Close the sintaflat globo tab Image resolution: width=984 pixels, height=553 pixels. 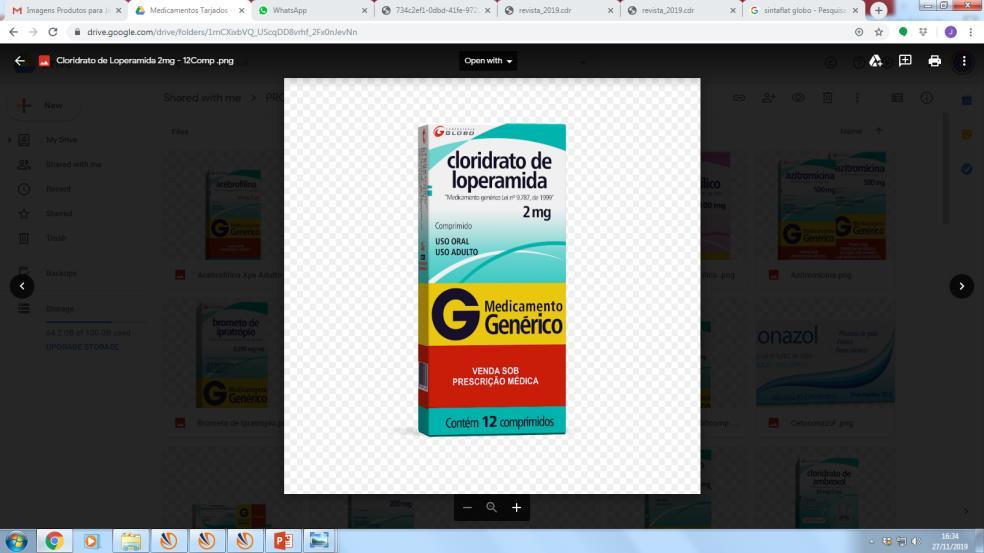[x=855, y=11]
